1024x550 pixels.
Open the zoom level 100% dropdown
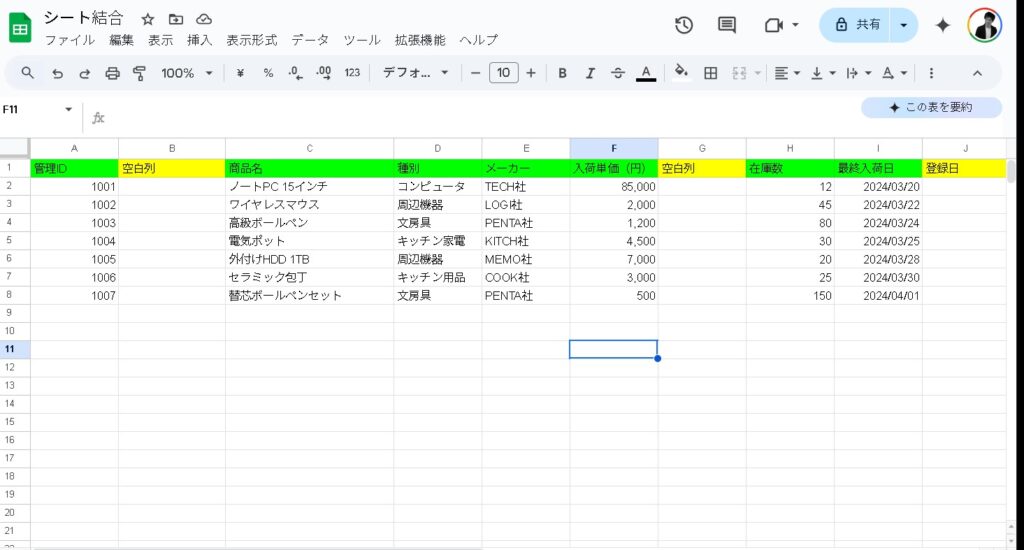tap(187, 73)
